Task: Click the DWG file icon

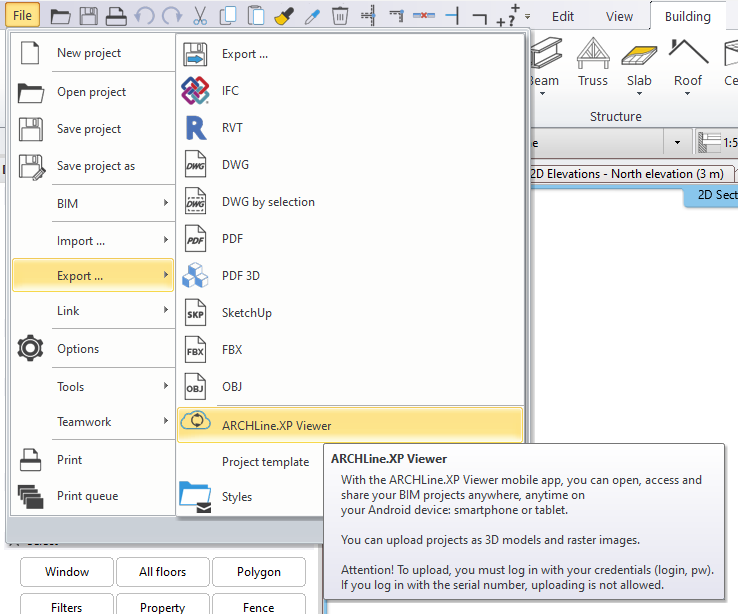Action: 195,164
